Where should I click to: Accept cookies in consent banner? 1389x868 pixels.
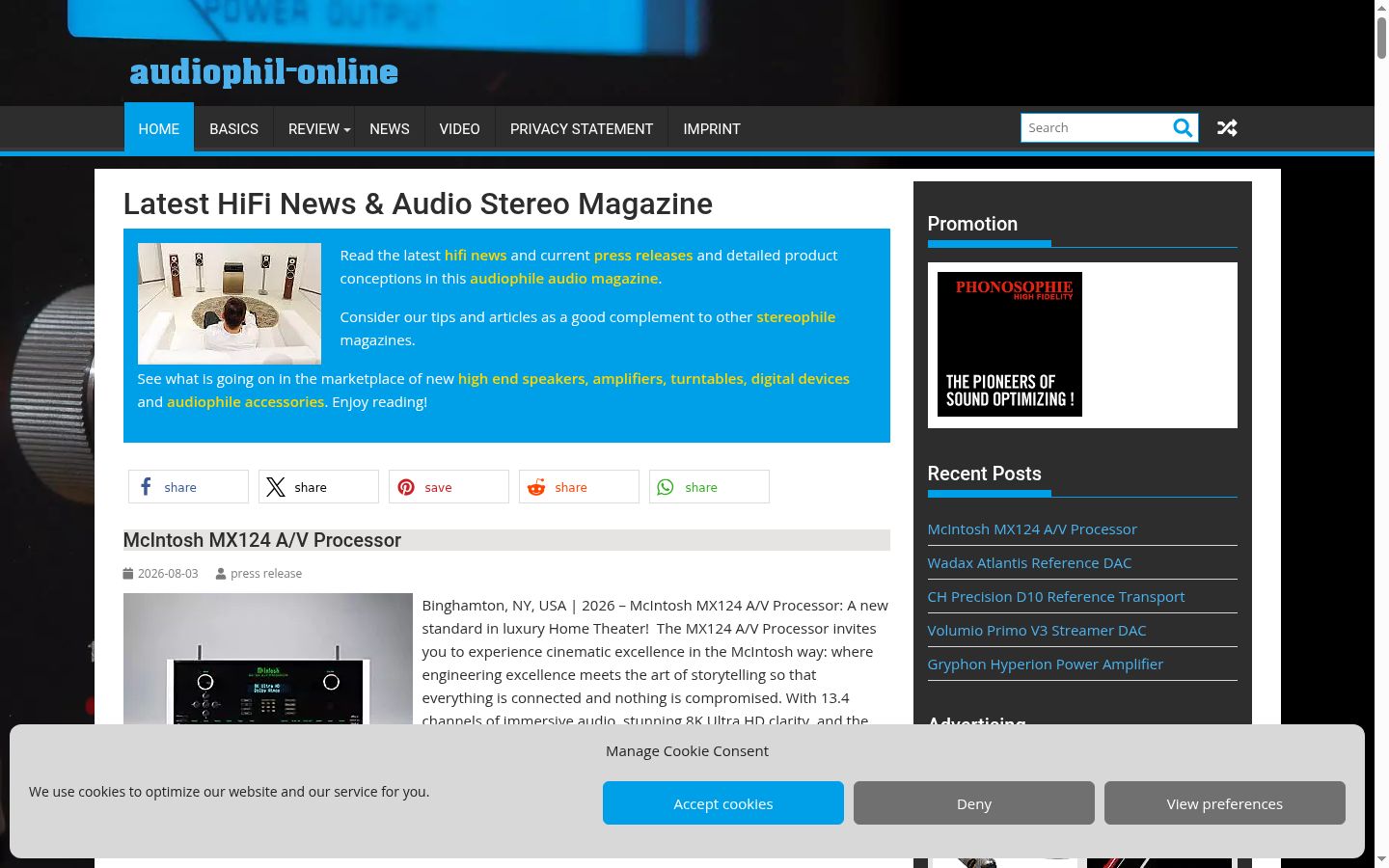(x=723, y=803)
